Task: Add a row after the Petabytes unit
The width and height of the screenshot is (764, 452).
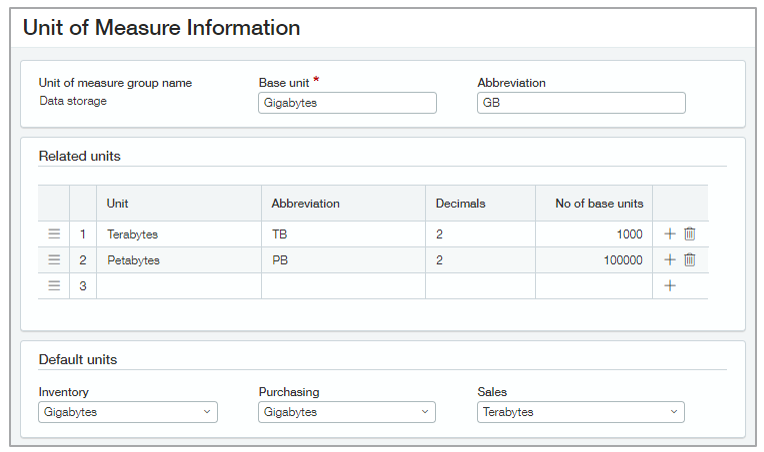Action: (x=670, y=260)
